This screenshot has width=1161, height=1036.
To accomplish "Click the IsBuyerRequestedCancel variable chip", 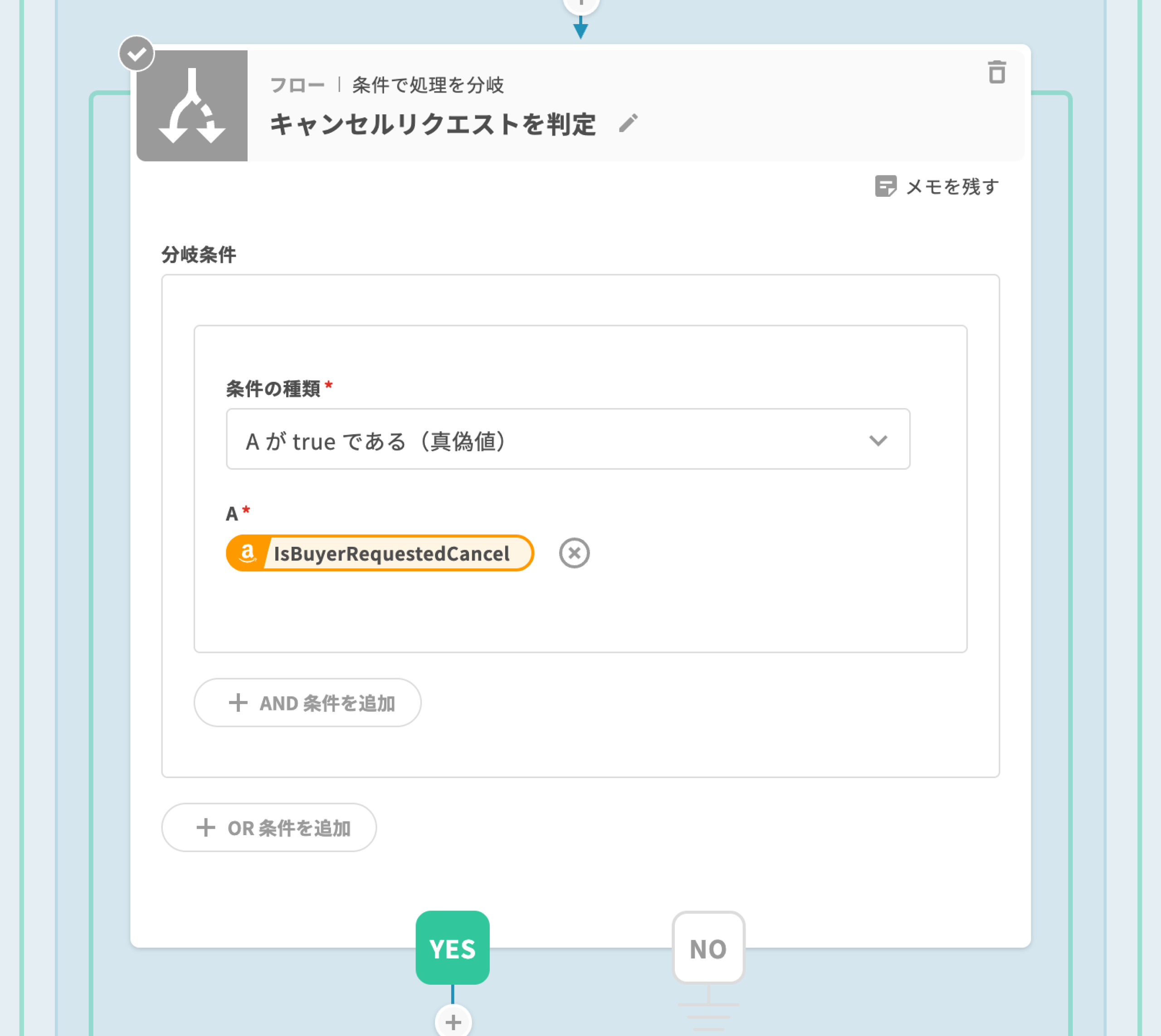I will pyautogui.click(x=391, y=553).
